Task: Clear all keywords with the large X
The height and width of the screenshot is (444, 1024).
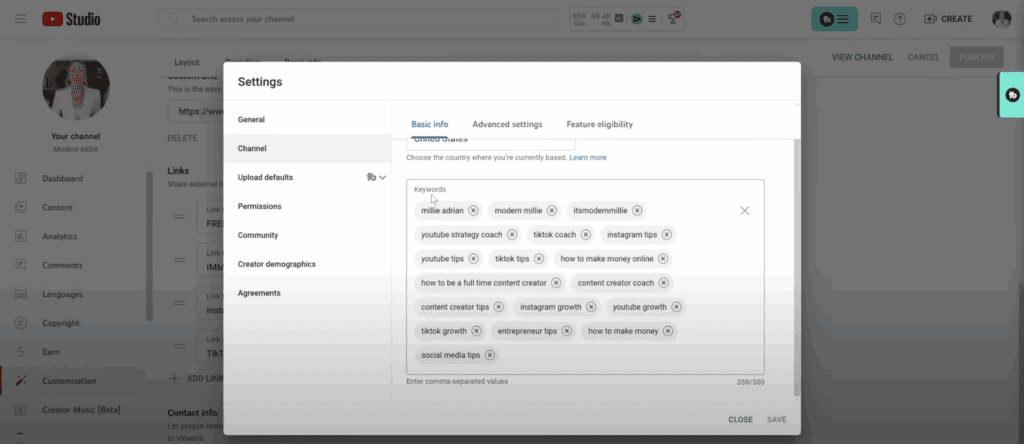Action: 744,211
